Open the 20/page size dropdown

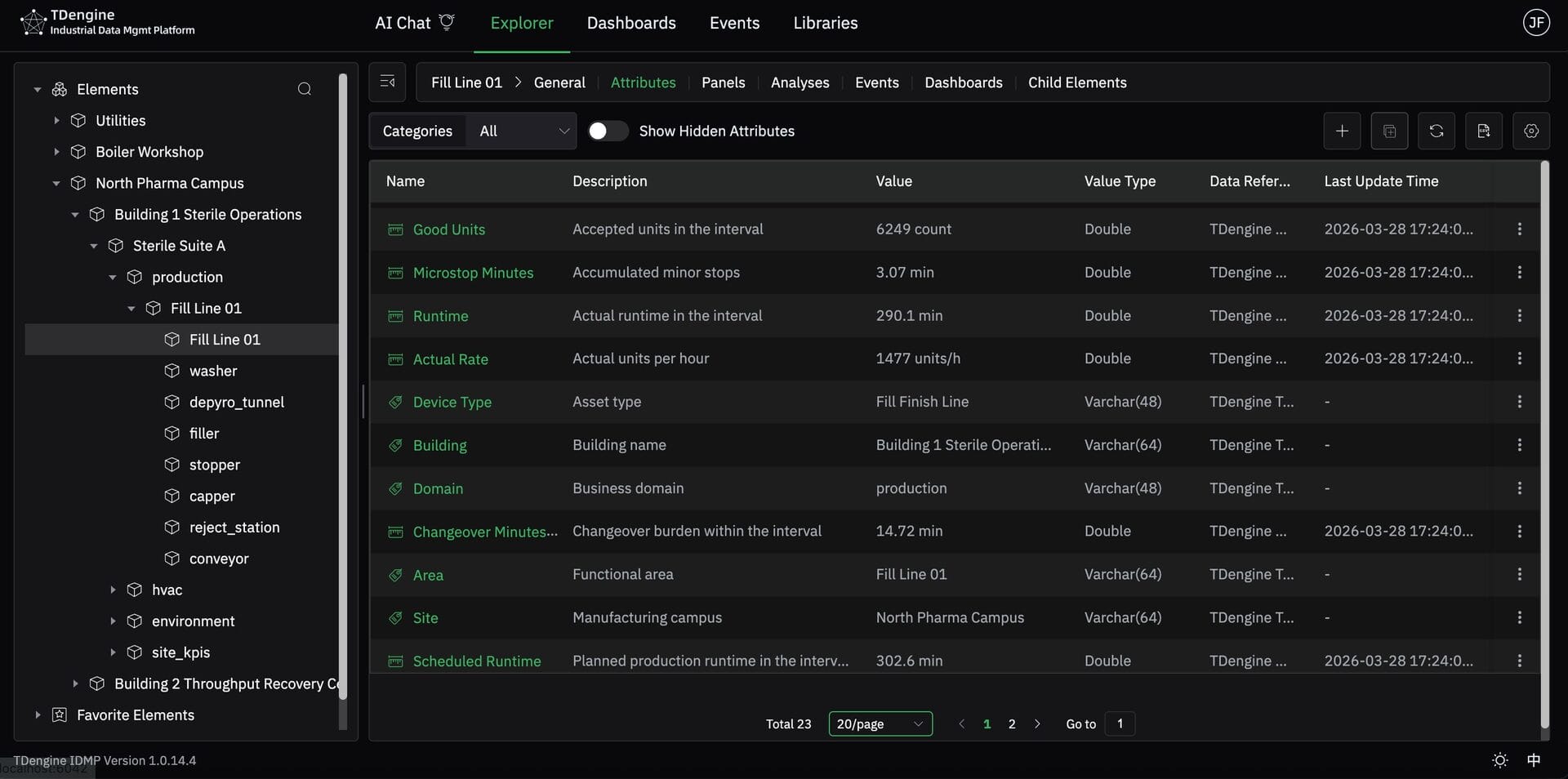point(880,723)
